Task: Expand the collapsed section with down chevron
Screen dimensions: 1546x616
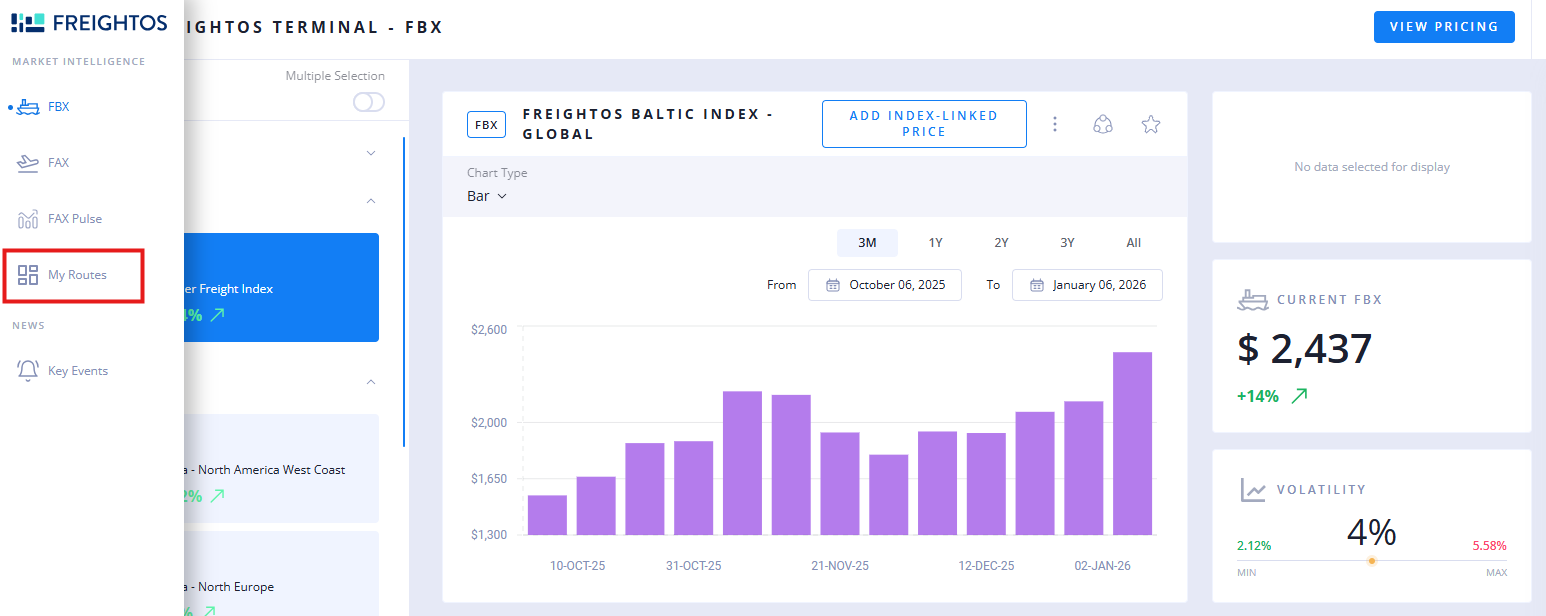Action: coord(371,153)
